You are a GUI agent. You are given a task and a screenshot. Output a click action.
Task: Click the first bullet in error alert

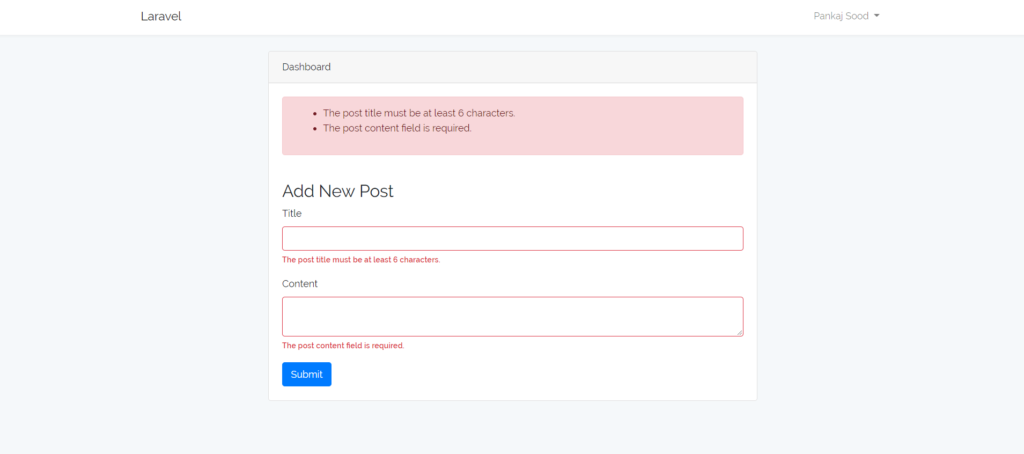(x=315, y=114)
